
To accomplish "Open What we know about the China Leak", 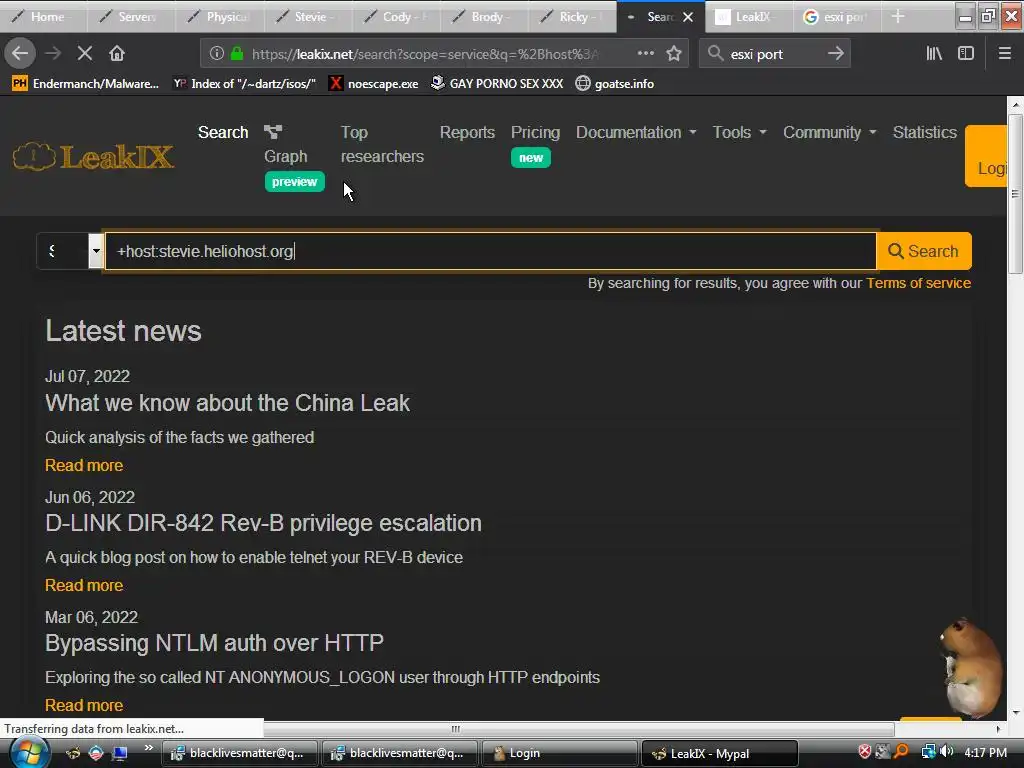I will pyautogui.click(x=227, y=403).
